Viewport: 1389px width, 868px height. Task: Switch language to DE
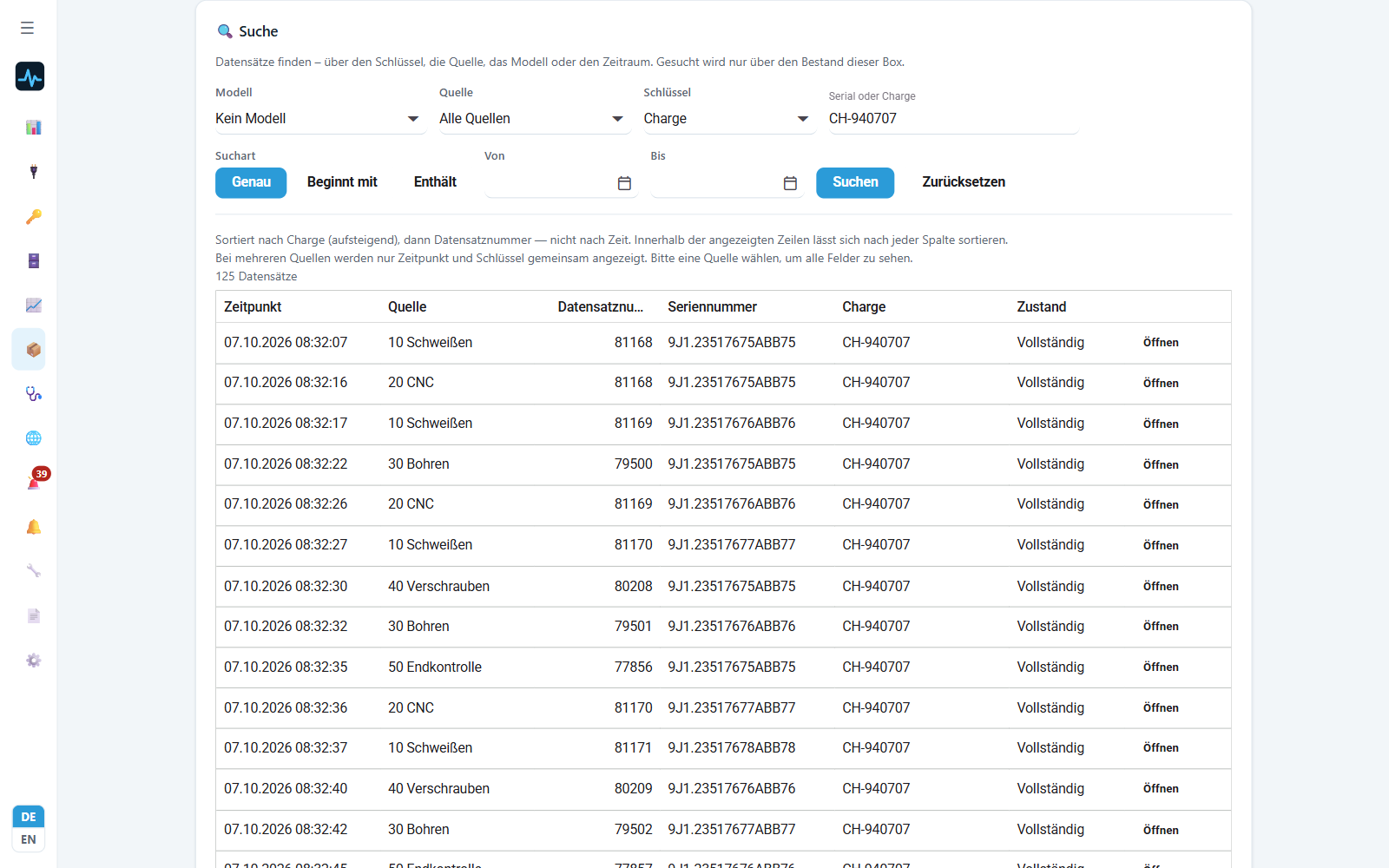pos(29,817)
